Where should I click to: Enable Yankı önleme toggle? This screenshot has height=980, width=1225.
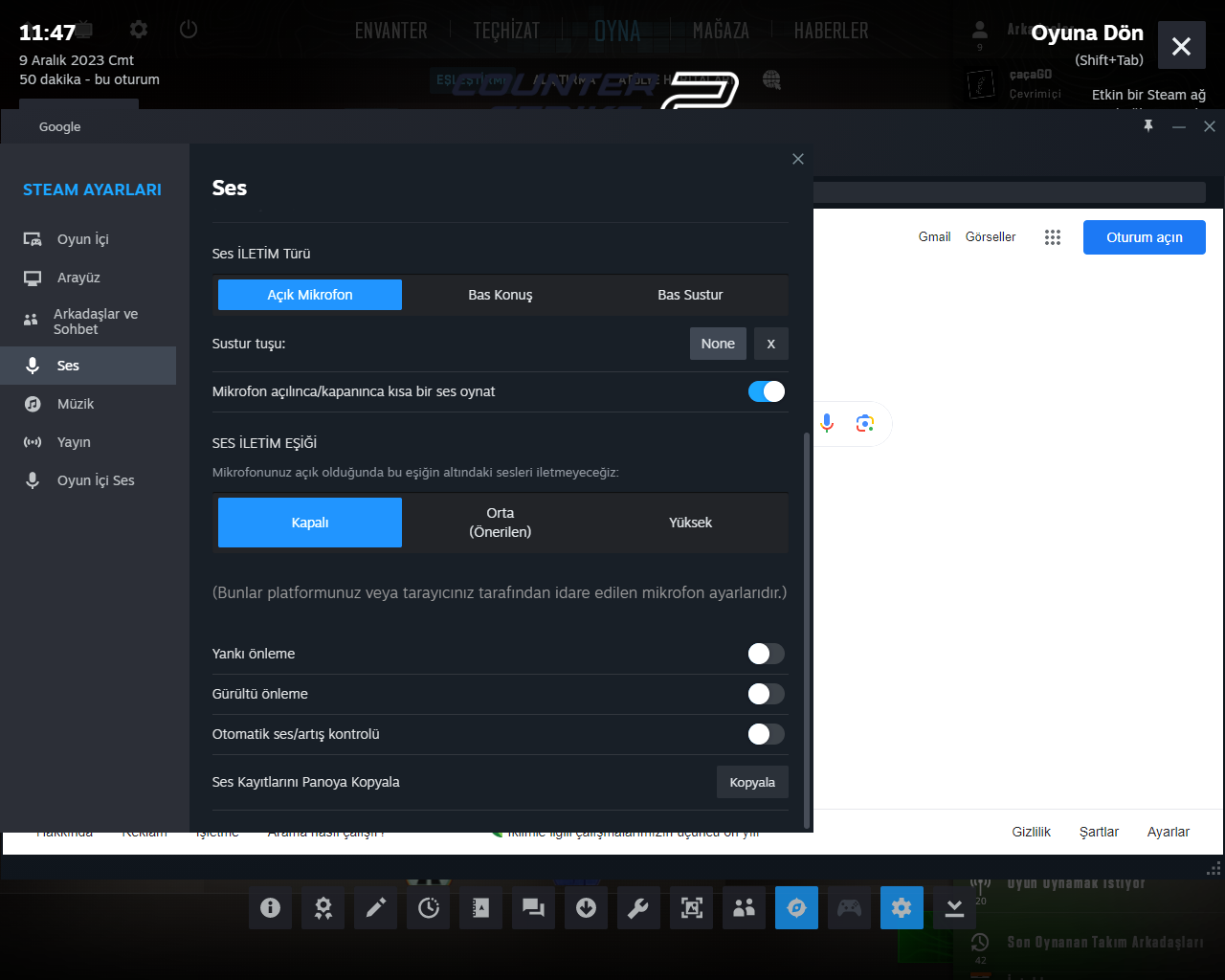767,654
